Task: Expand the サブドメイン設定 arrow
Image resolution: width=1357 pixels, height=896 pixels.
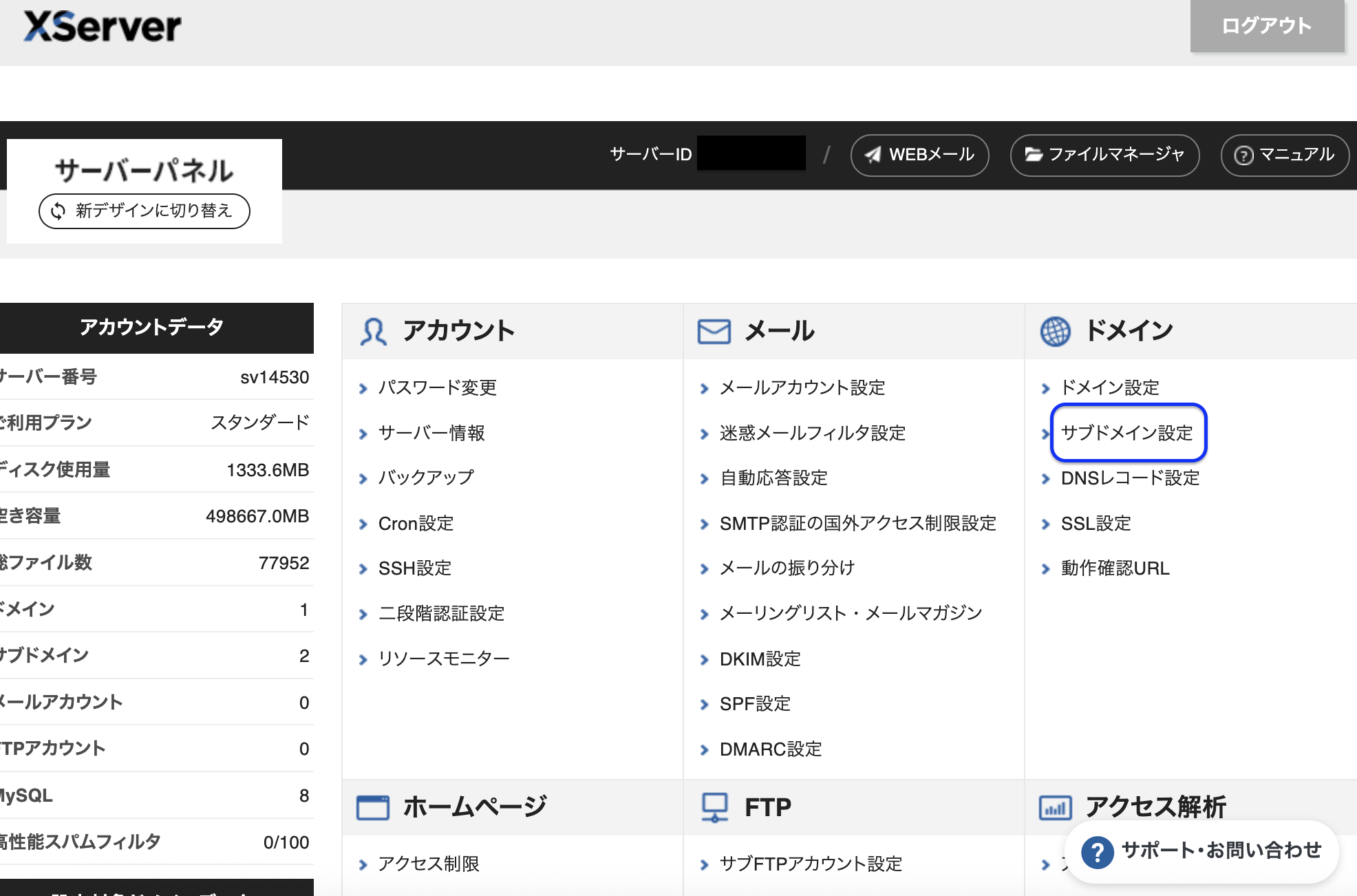Action: pyautogui.click(x=1045, y=434)
